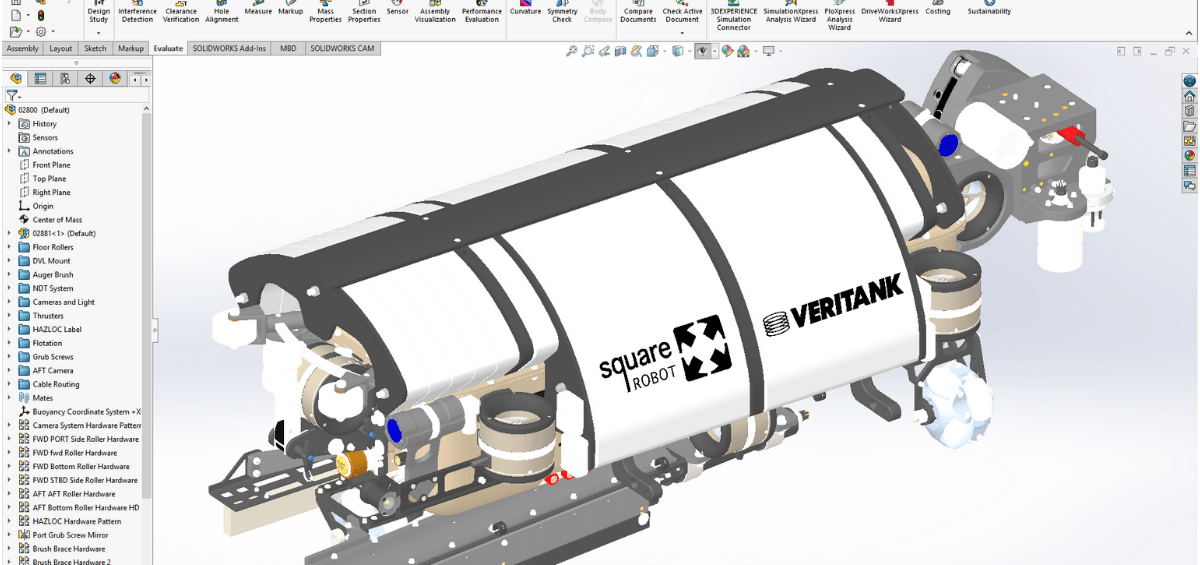The height and width of the screenshot is (565, 1200).
Task: Open the DisplayManager color wheel tab
Action: tap(115, 78)
